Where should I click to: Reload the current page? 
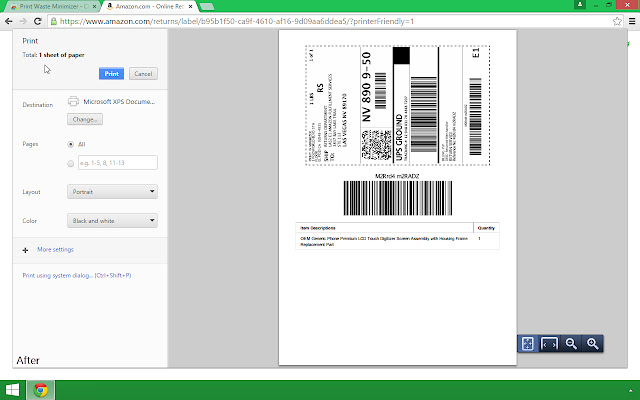pos(38,21)
